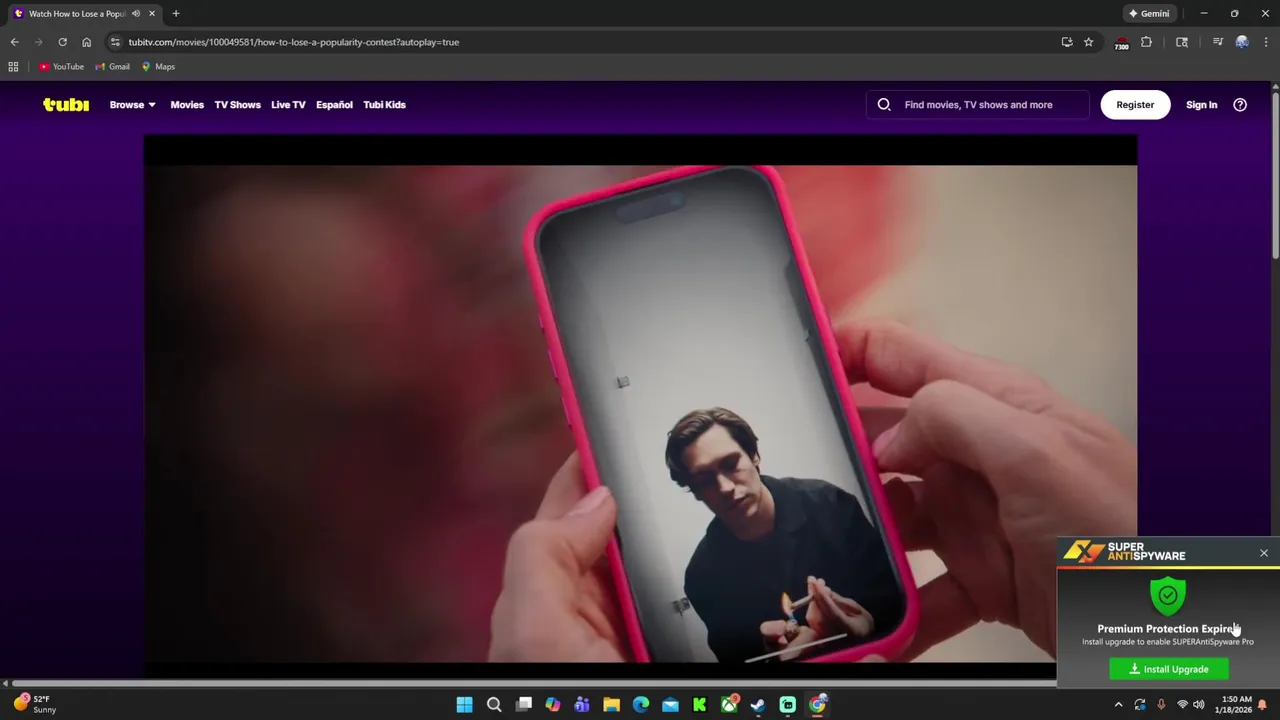
Task: Open the Movies section
Action: 187,104
